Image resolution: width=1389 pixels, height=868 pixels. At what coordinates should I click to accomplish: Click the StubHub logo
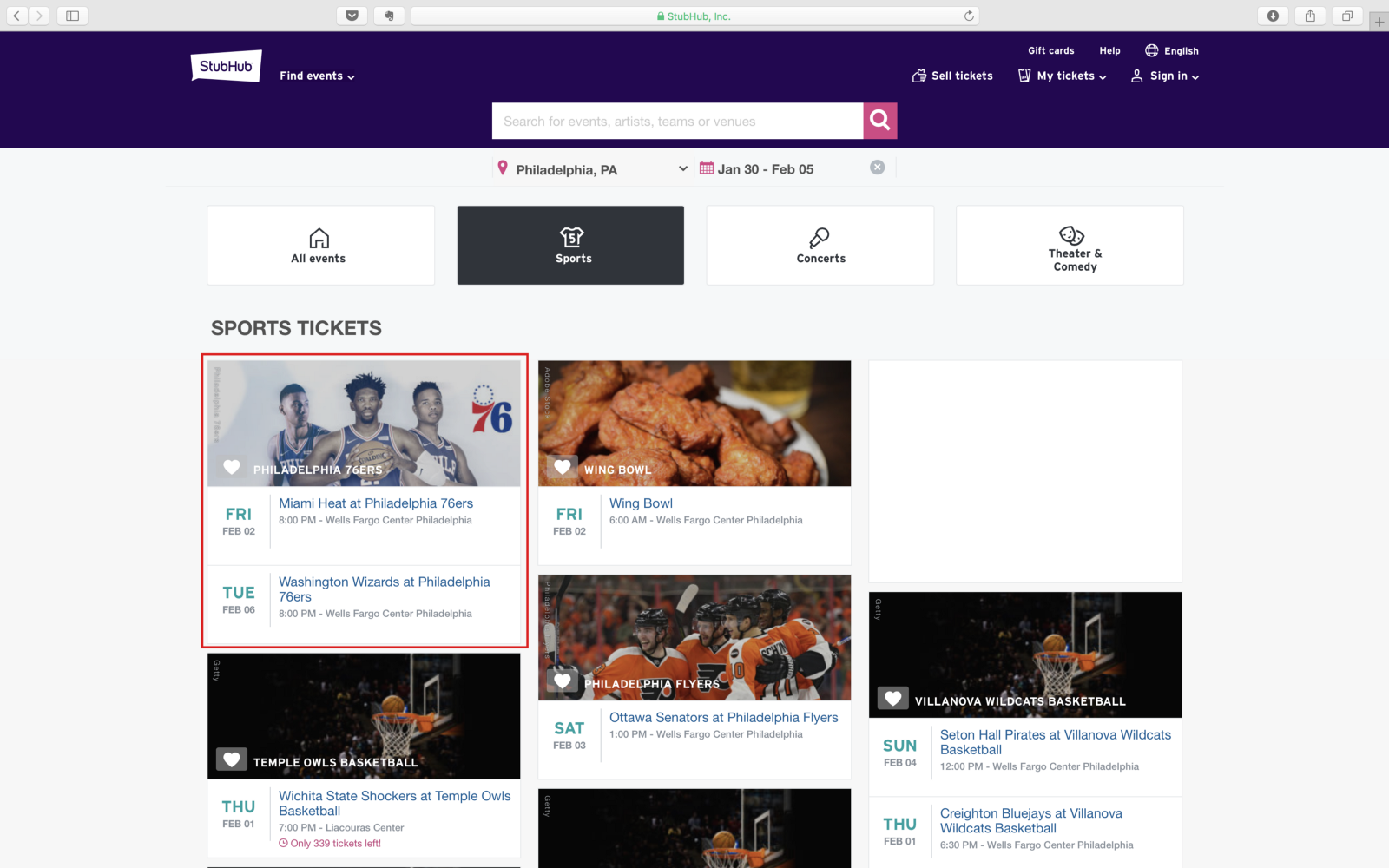(226, 66)
